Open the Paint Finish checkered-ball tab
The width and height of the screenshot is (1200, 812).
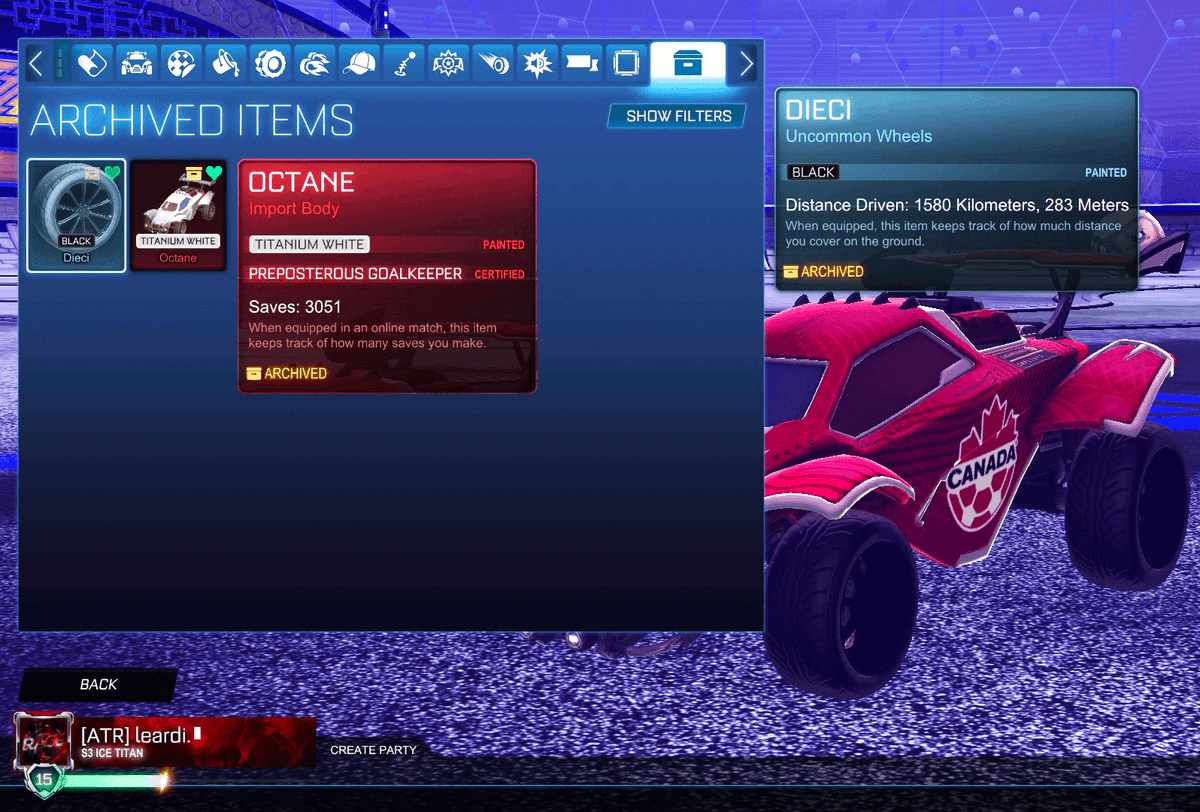coord(181,63)
